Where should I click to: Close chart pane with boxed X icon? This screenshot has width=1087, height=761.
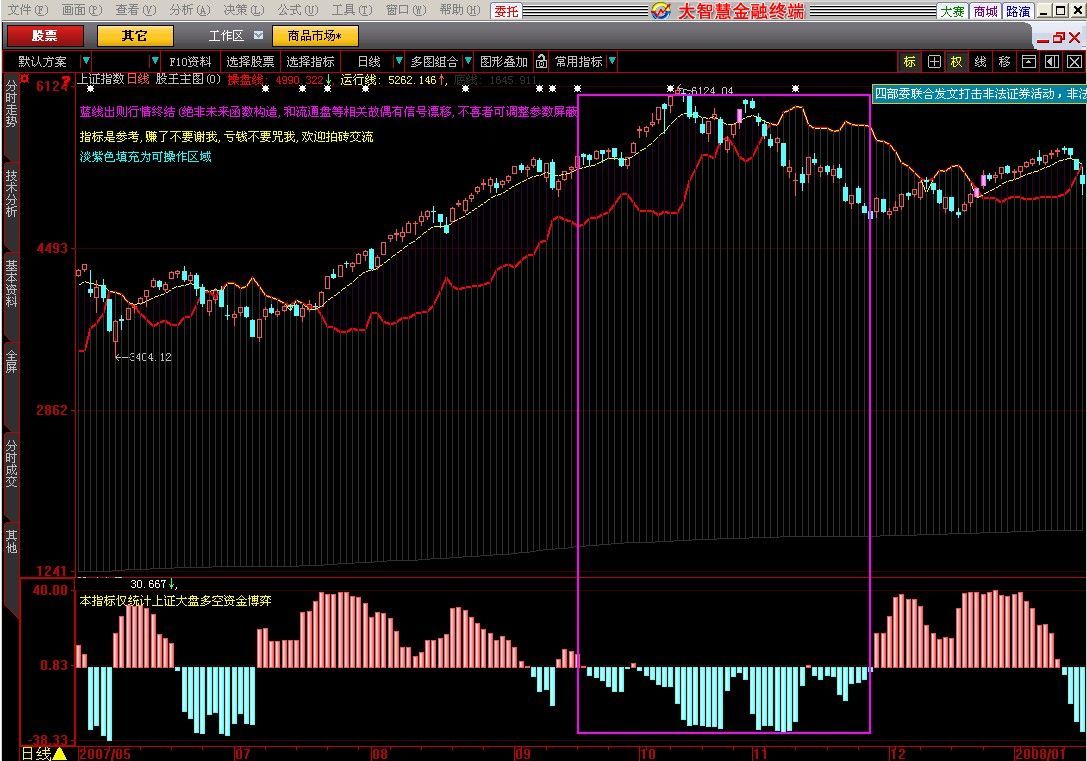click(1073, 62)
